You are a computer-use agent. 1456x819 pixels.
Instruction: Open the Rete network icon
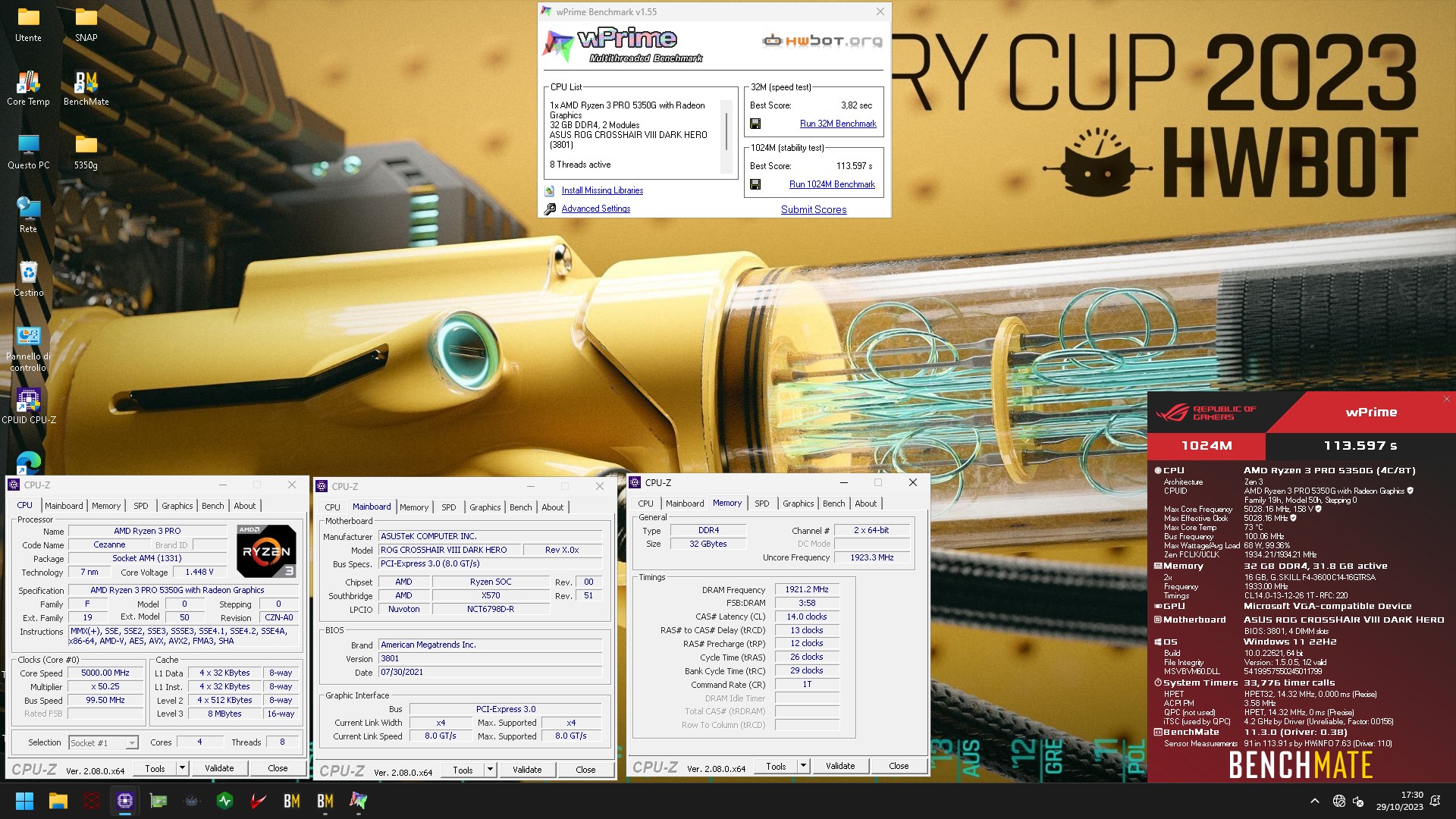point(29,215)
